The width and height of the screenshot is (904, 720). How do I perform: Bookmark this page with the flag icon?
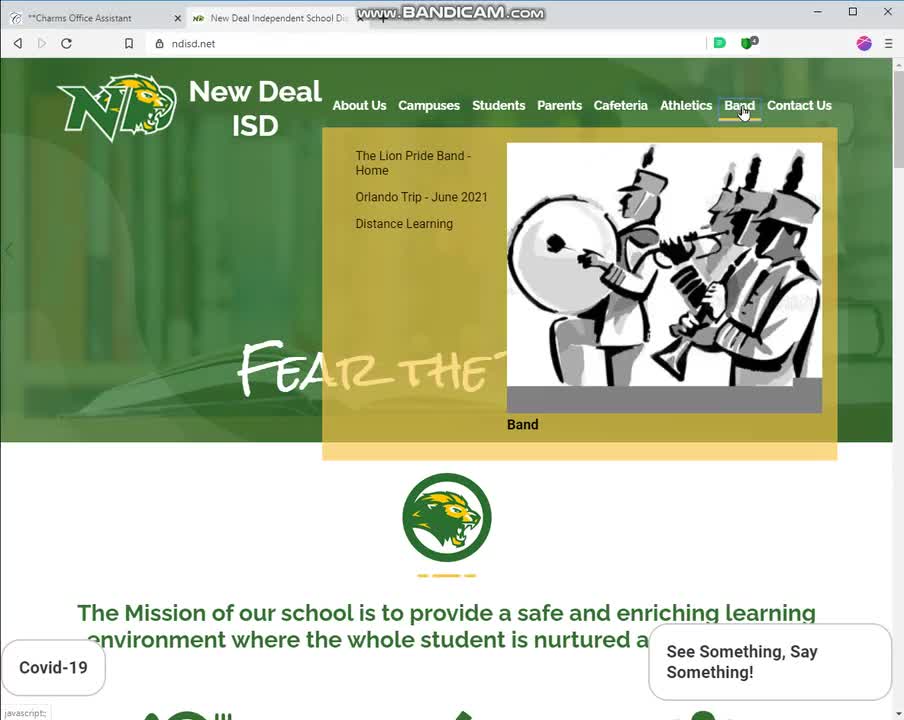[128, 43]
